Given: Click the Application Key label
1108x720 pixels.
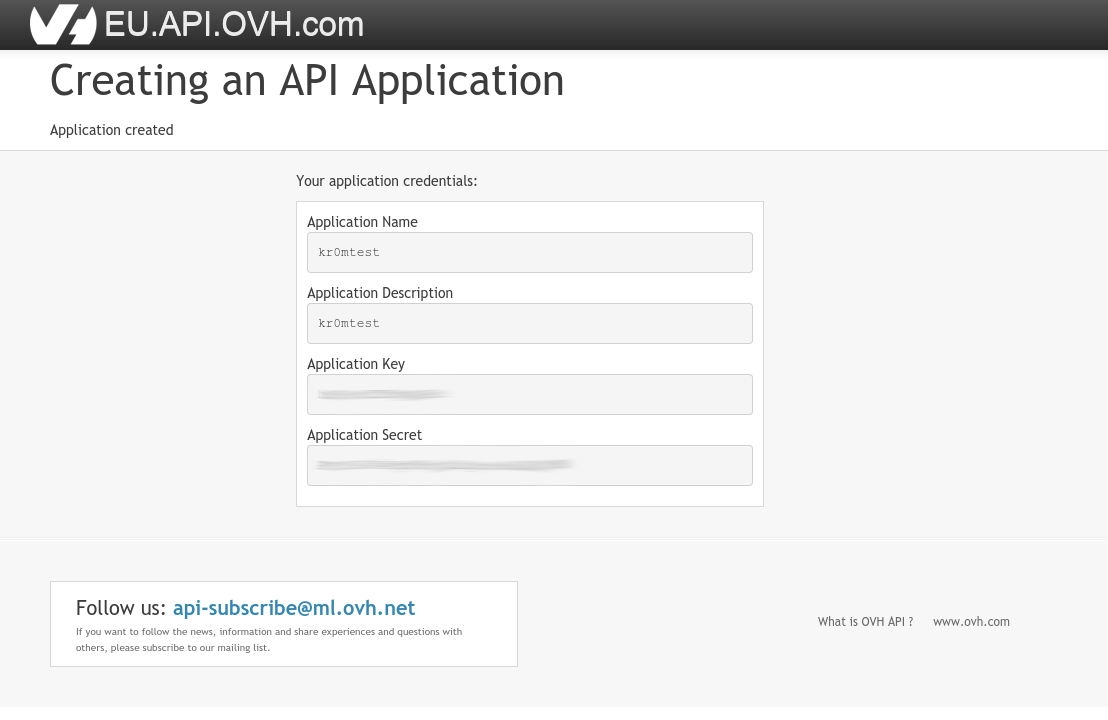Looking at the screenshot, I should [355, 364].
